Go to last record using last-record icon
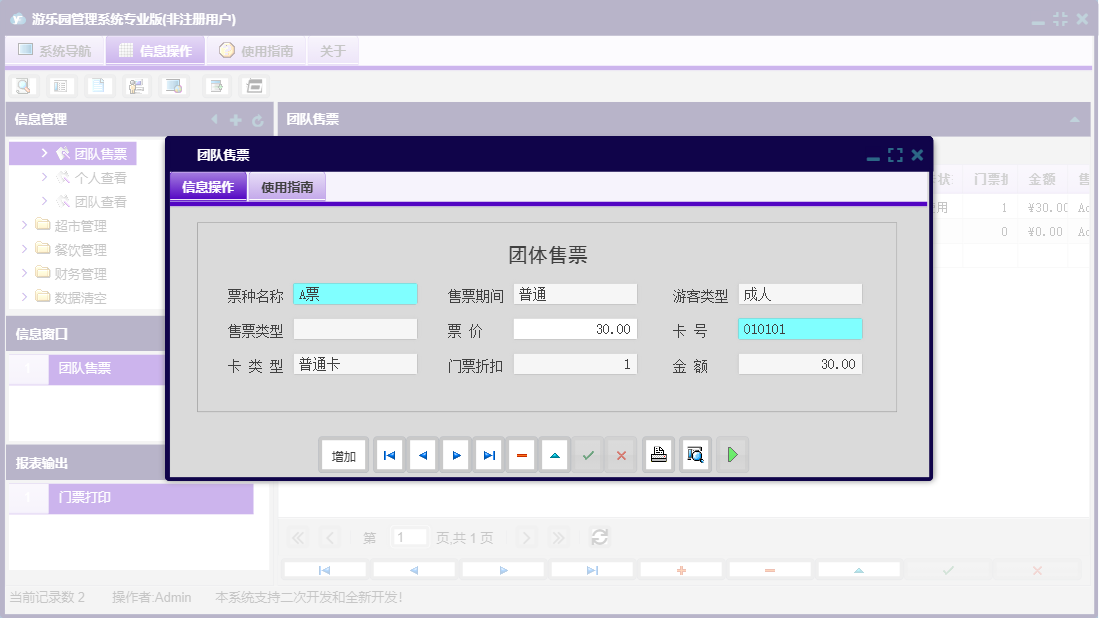Viewport: 1099px width, 618px height. [488, 454]
